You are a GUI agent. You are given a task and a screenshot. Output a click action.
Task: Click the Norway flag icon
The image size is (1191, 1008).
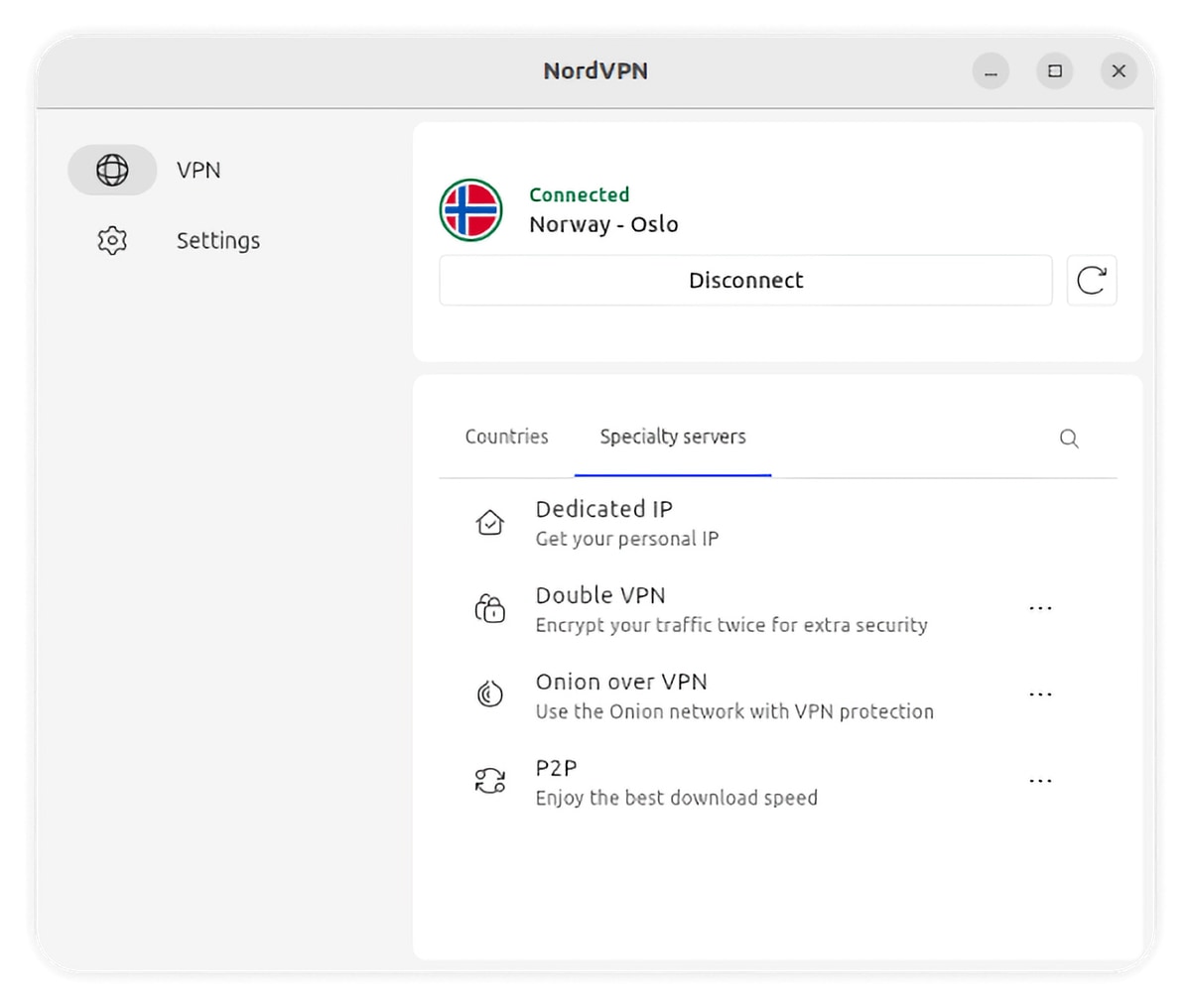471,210
